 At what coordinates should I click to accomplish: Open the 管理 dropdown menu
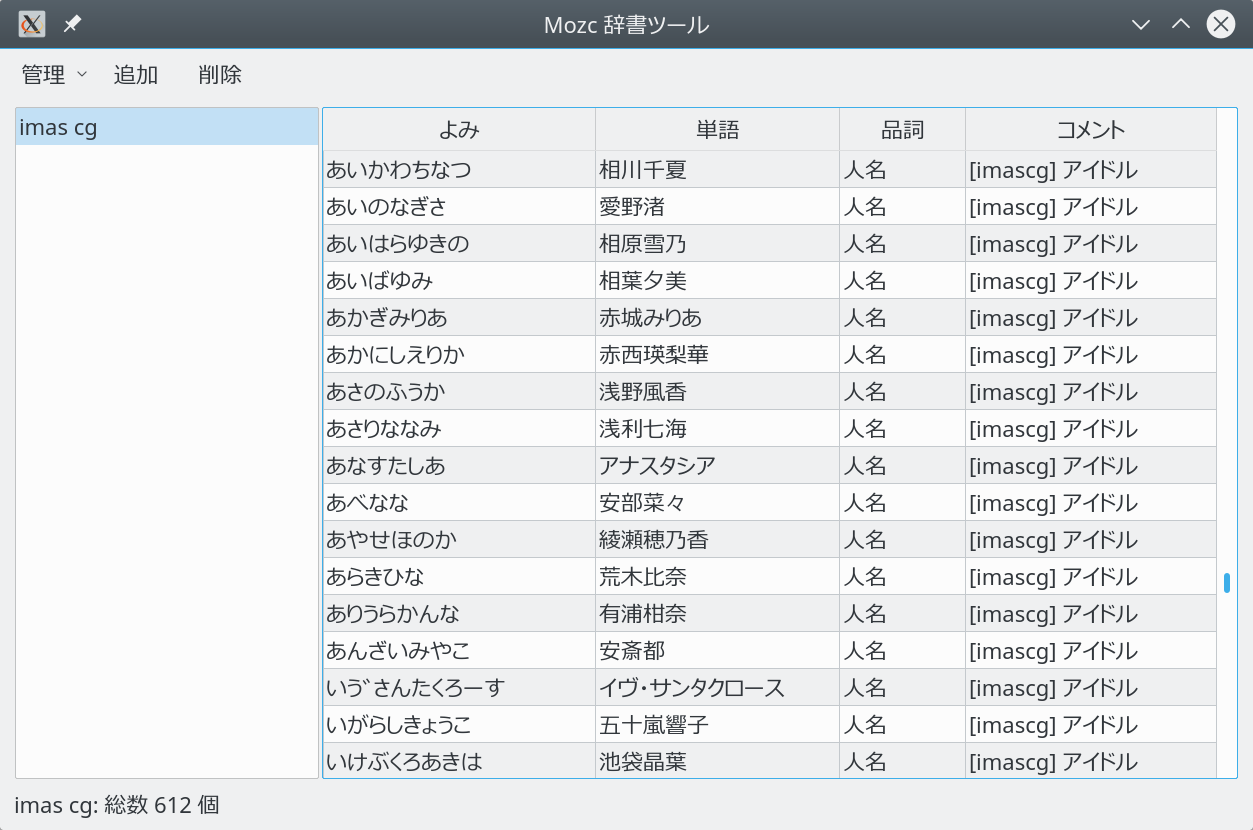54,75
